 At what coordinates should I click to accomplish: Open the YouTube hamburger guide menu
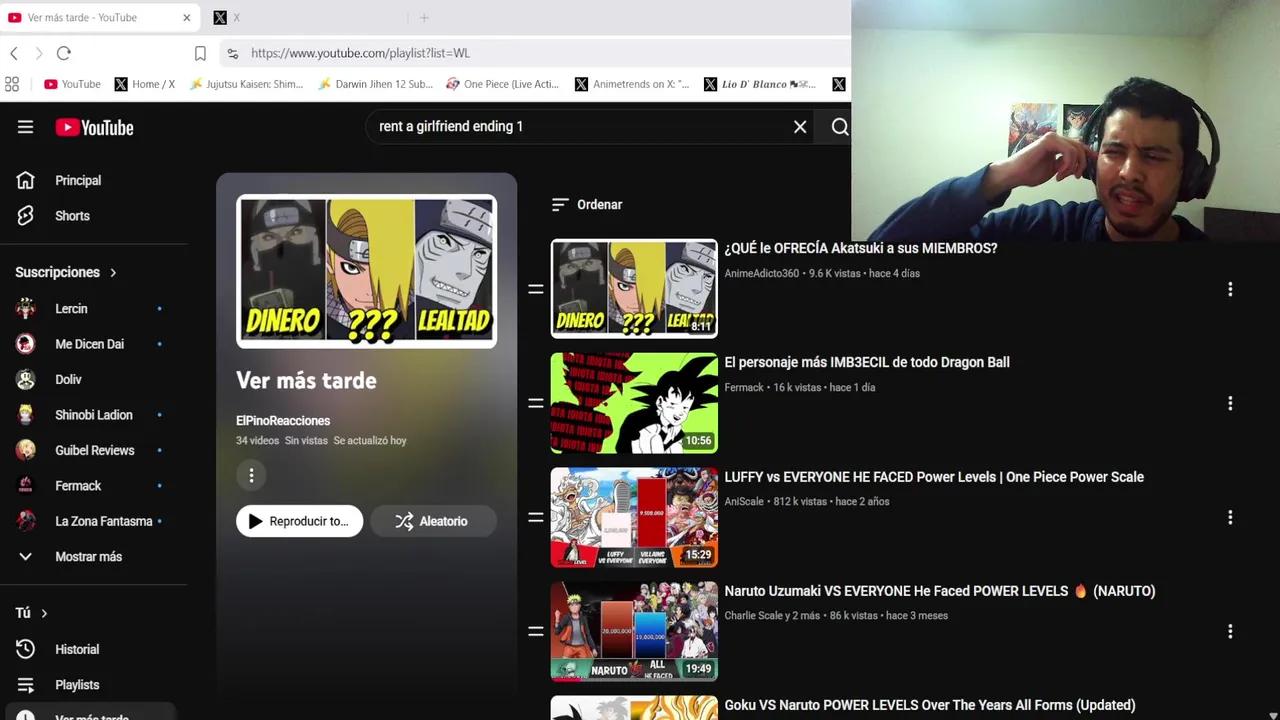(25, 127)
